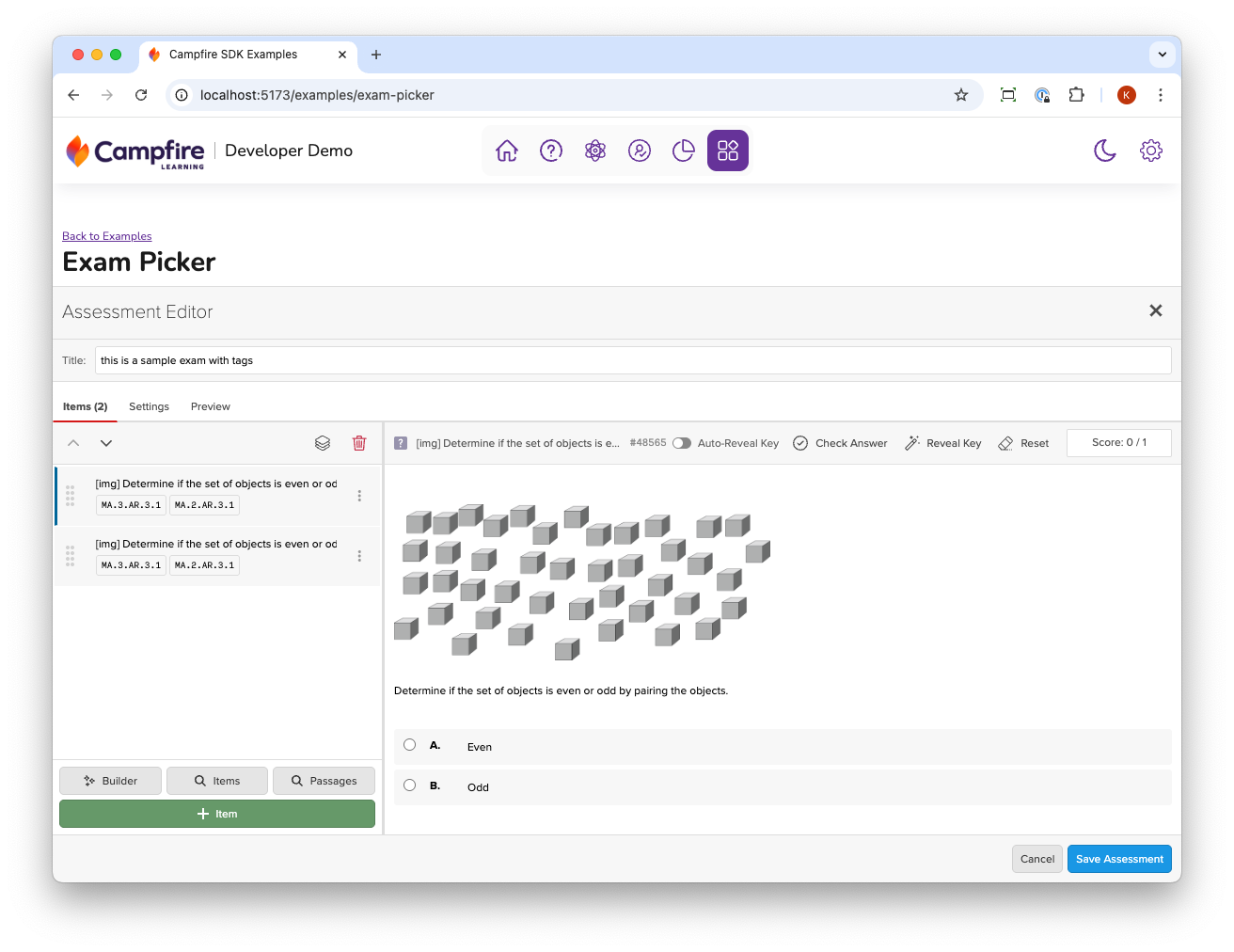Open settings gear in app header
Screen dimensions: 1234x952
(1151, 151)
